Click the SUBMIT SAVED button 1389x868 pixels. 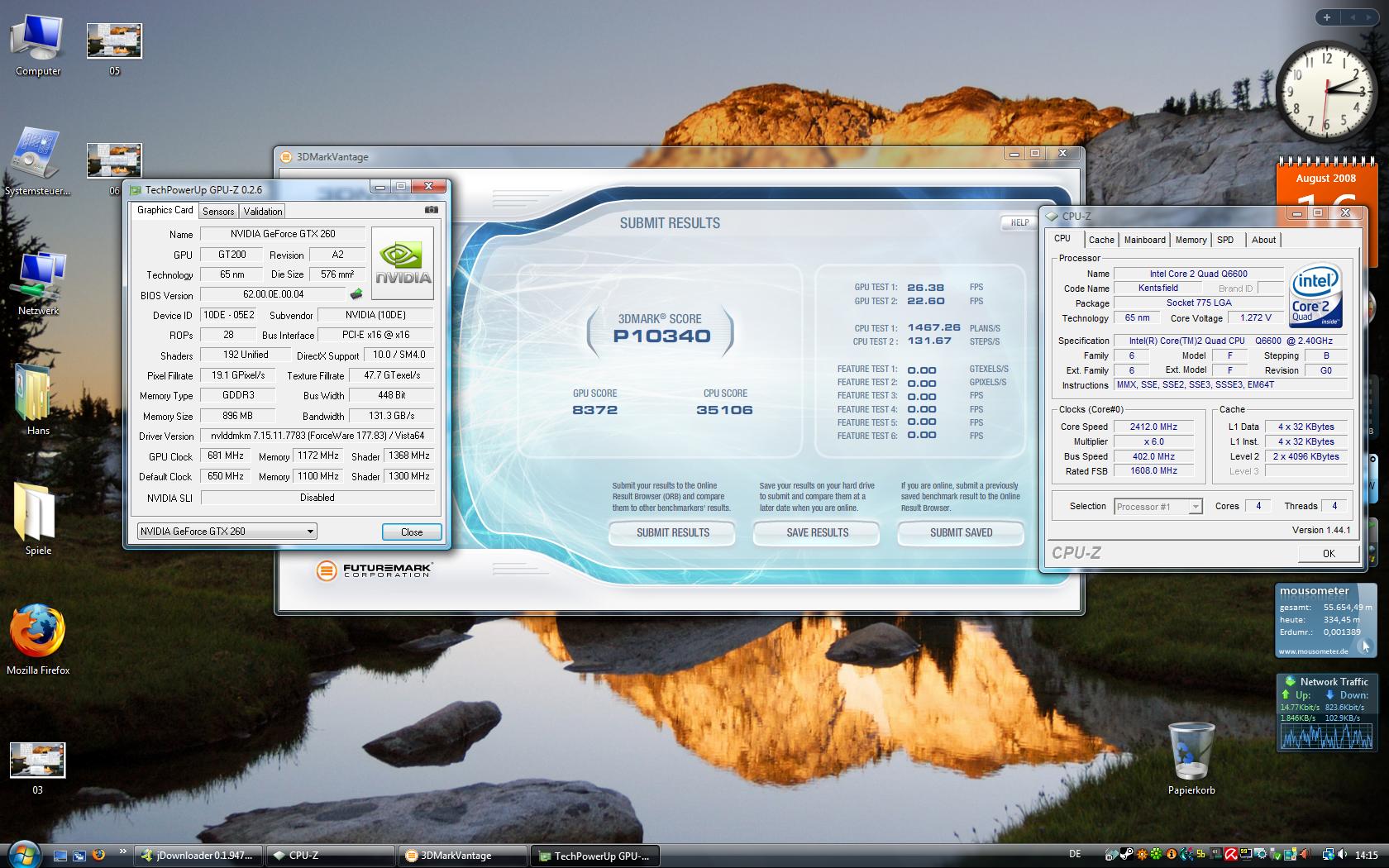click(x=961, y=533)
